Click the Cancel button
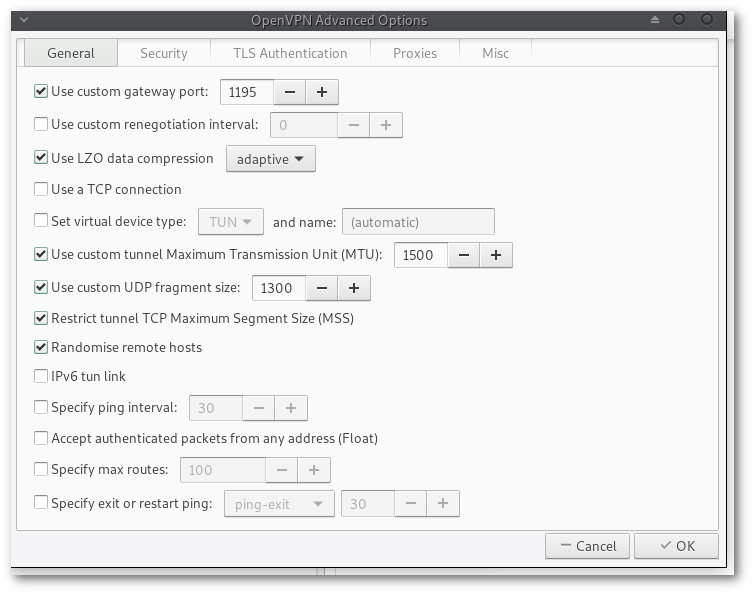This screenshot has width=753, height=594. click(x=588, y=546)
